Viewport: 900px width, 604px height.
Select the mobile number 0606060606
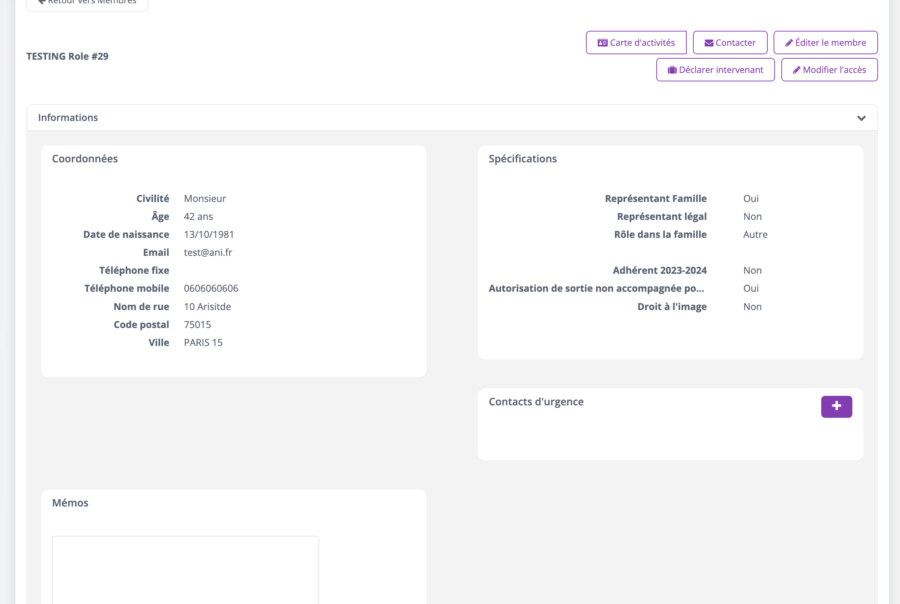click(211, 288)
